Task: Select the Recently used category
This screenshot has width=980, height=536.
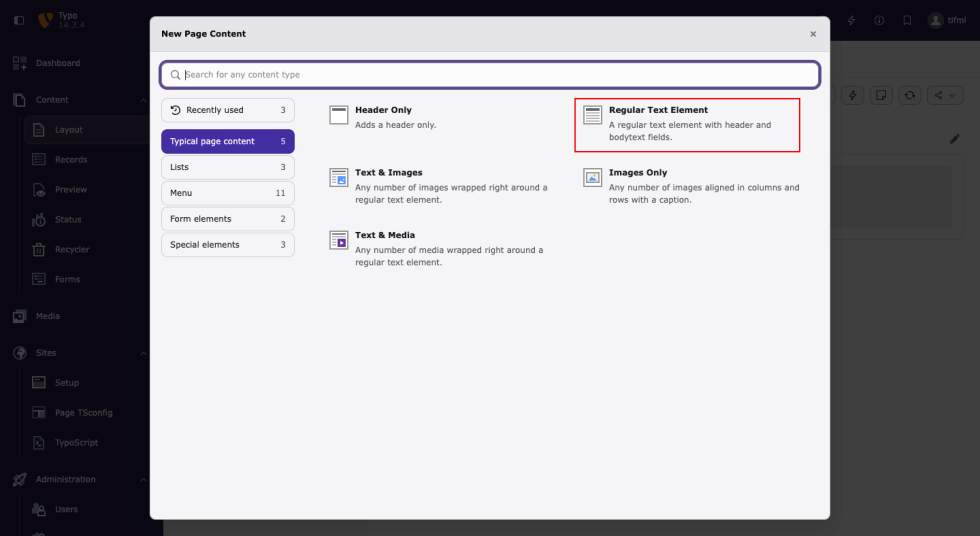Action: (x=228, y=110)
